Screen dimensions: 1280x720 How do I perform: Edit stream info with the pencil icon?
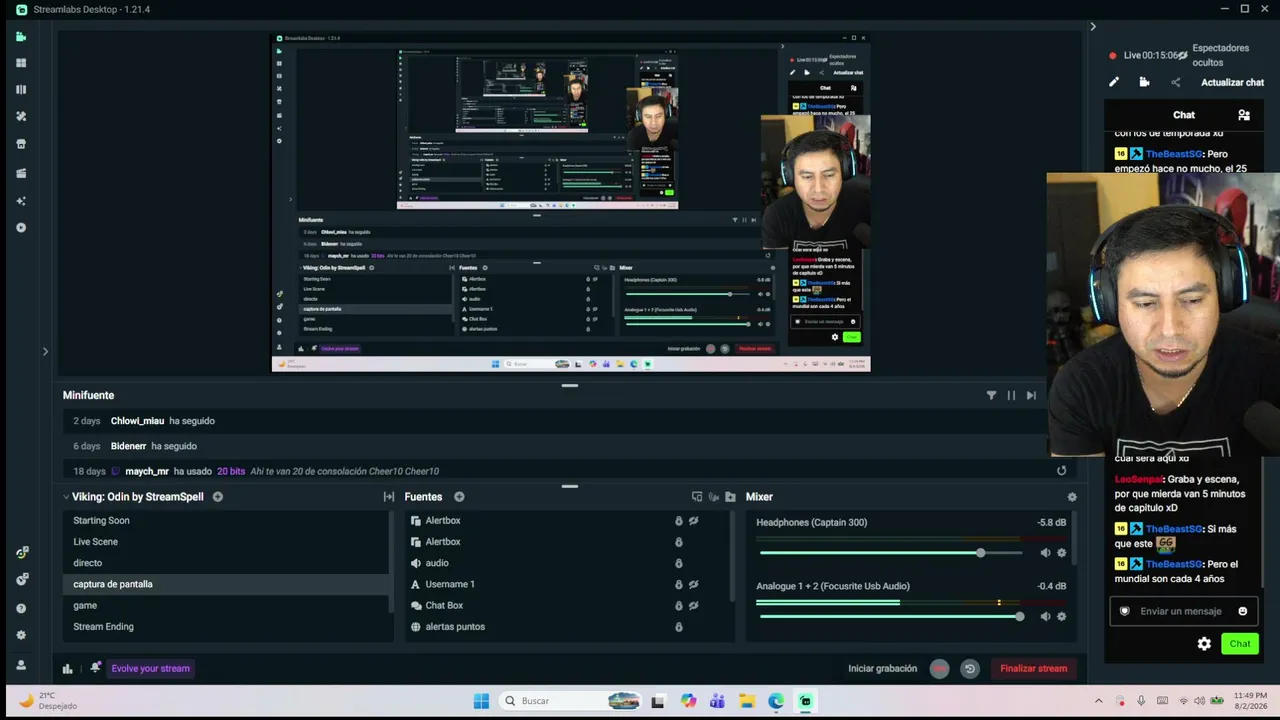coord(1114,82)
